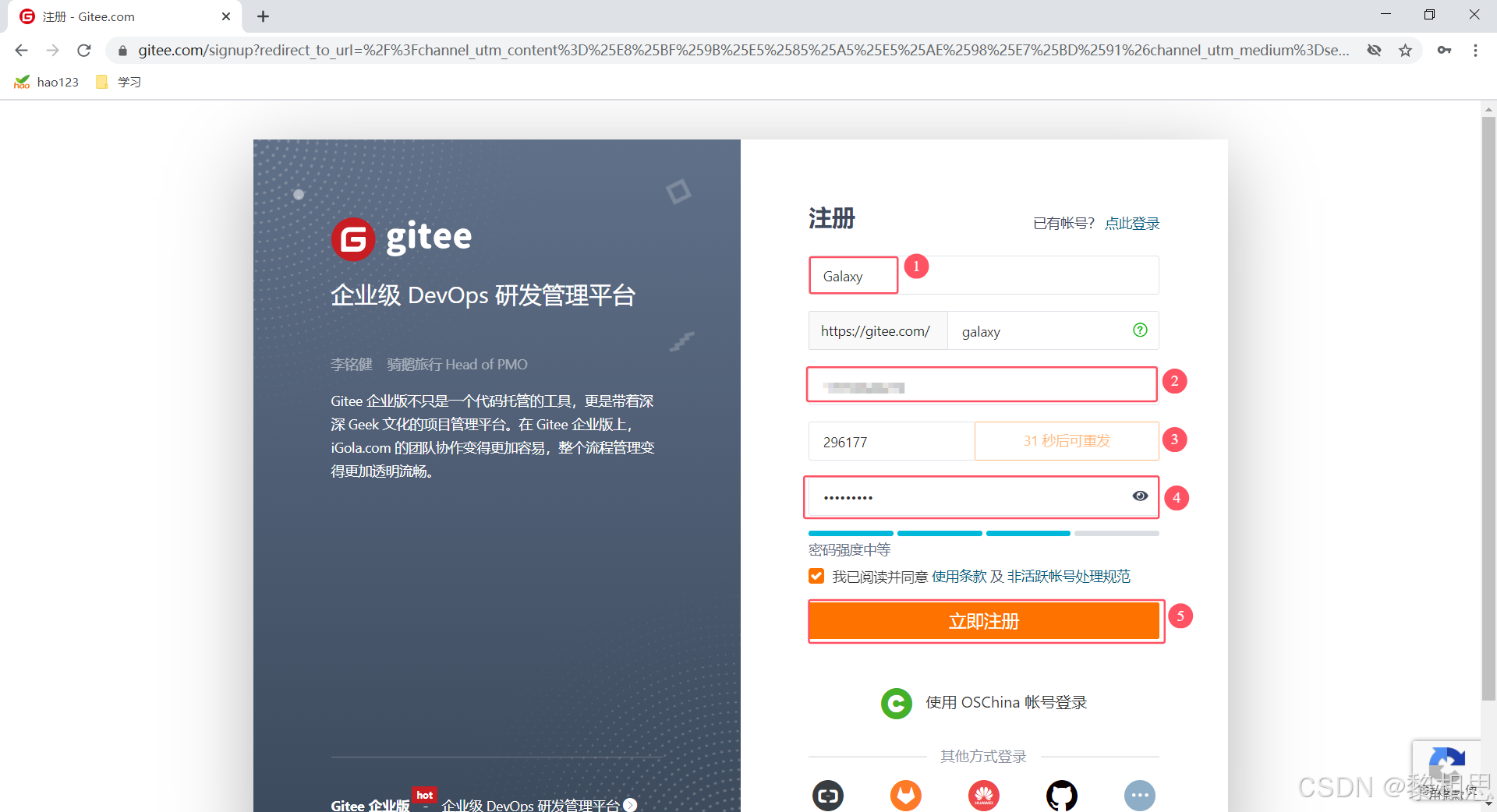Reload the Gitee signup page
The width and height of the screenshot is (1497, 812).
pyautogui.click(x=84, y=50)
